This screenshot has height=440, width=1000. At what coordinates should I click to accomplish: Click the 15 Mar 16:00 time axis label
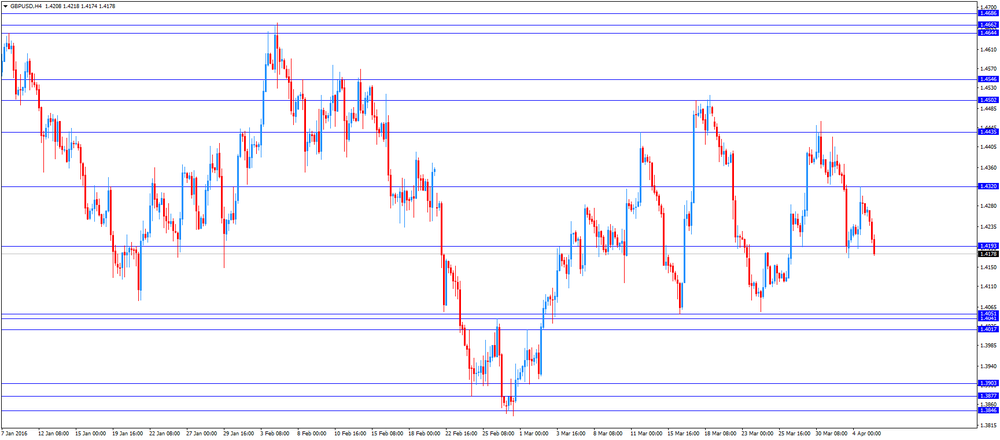coord(683,434)
